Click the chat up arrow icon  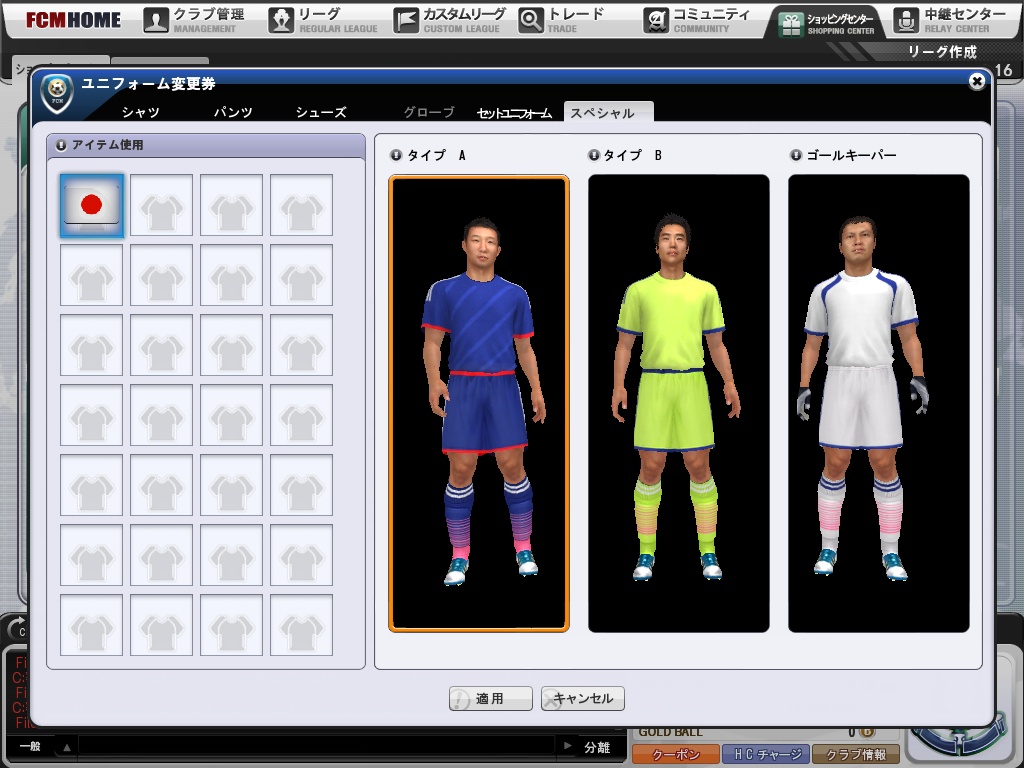point(67,746)
